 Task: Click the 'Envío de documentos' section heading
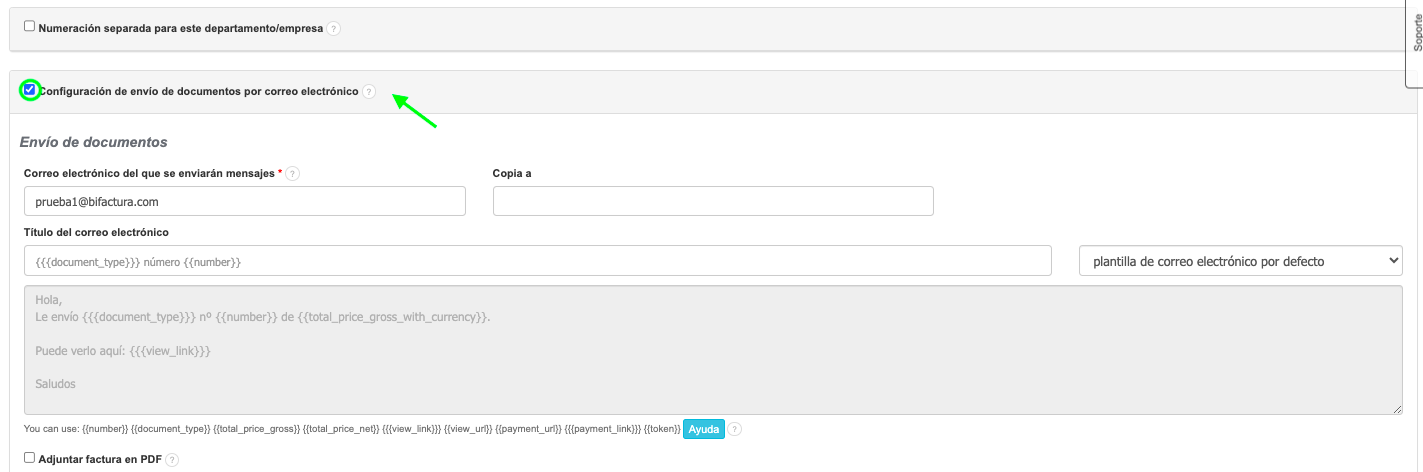94,142
